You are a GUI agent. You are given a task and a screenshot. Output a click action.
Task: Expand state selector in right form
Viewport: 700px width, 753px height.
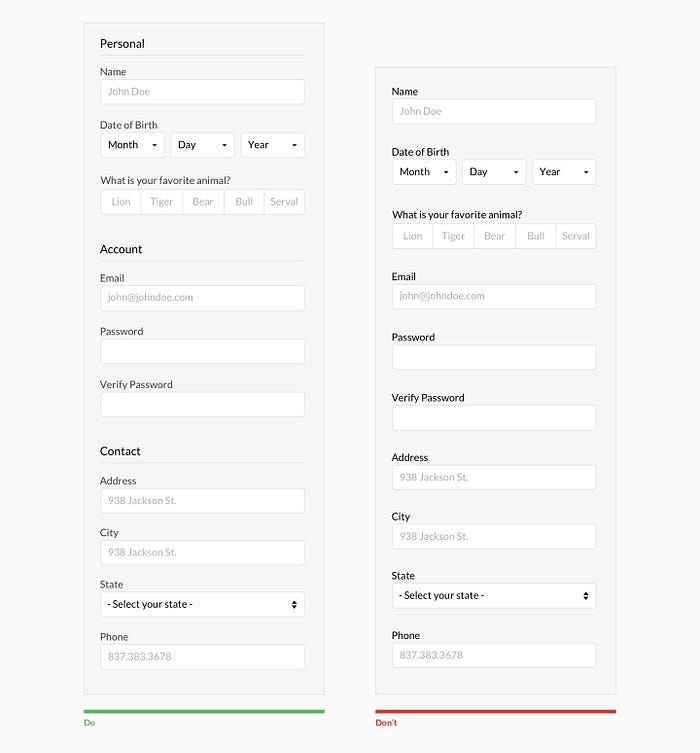coord(494,596)
